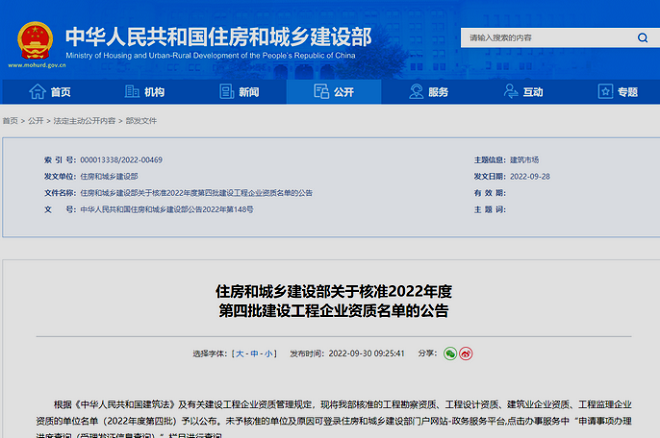Go to the 新闻 news section
The height and width of the screenshot is (438, 660).
point(238,92)
